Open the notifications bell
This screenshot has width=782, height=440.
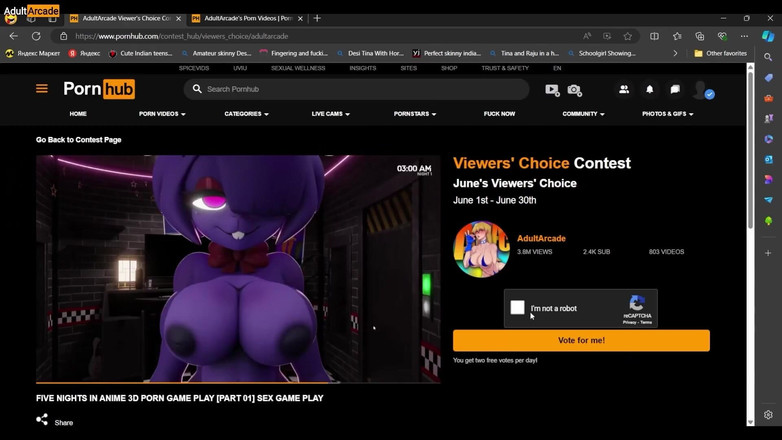pos(650,89)
